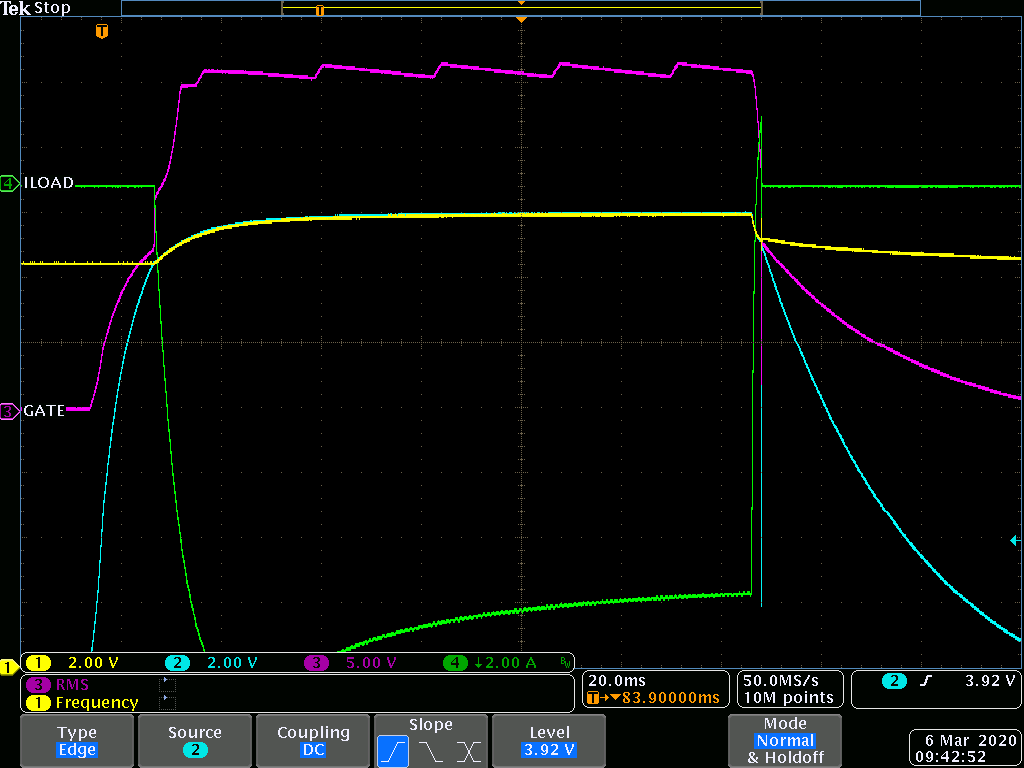Click the blue DC value in Coupling button

point(313,750)
